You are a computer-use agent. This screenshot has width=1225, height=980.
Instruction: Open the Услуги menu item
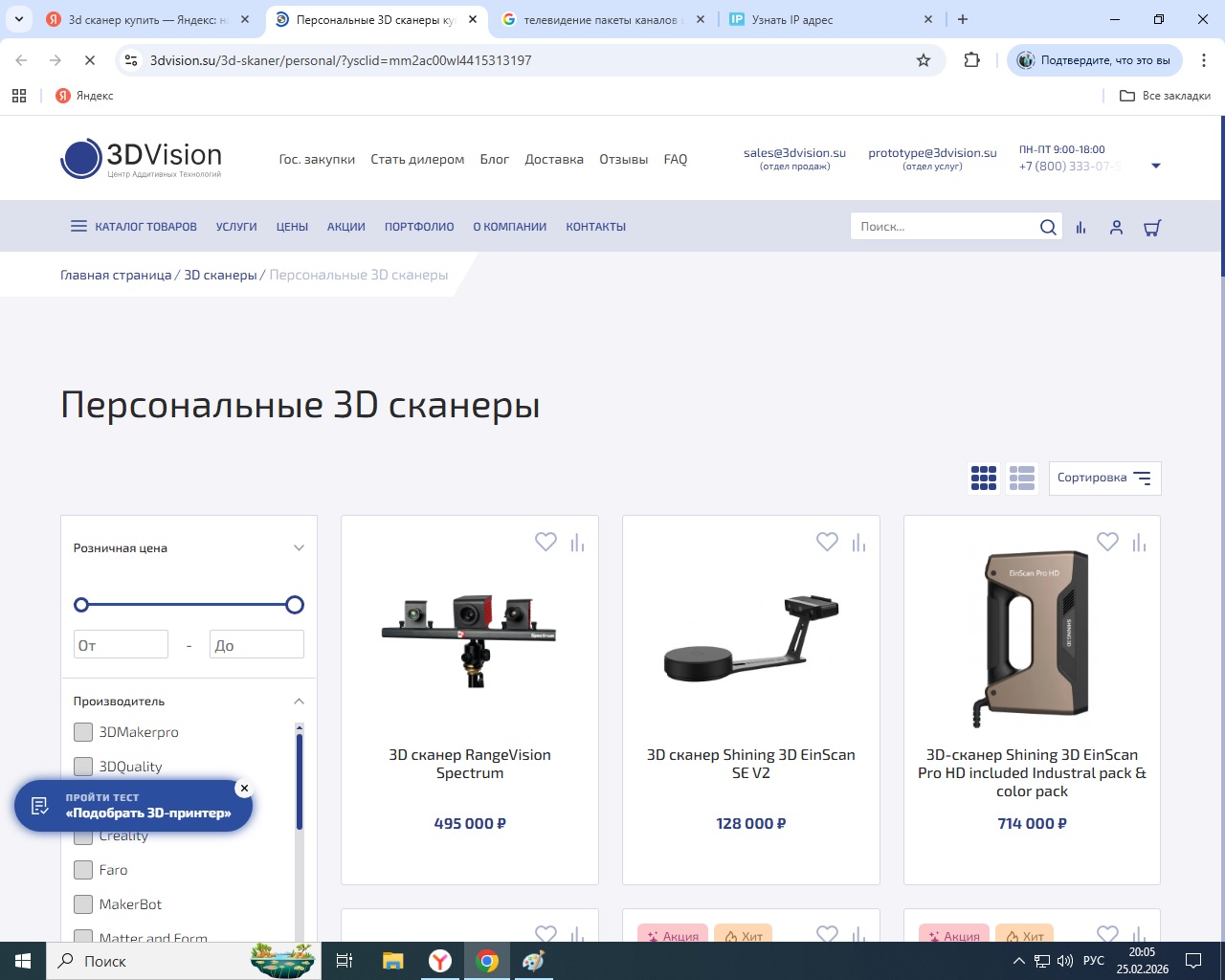(236, 227)
